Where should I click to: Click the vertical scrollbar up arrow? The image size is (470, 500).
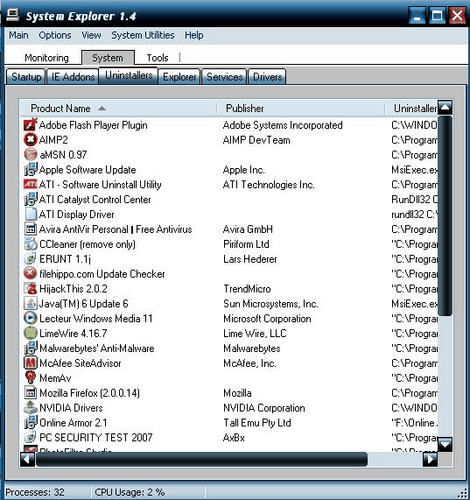point(445,108)
